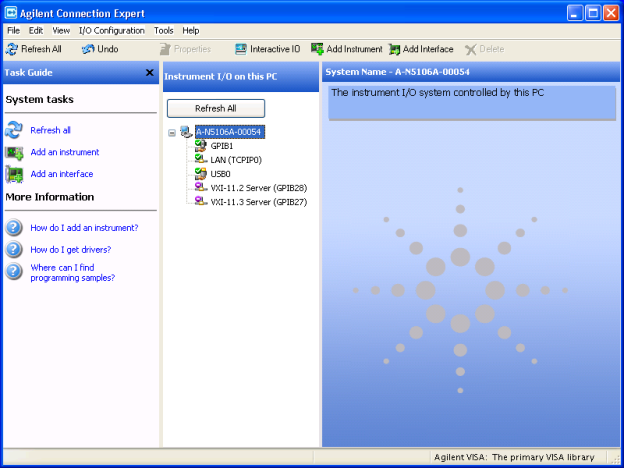Image resolution: width=624 pixels, height=468 pixels.
Task: Select USB0 in the tree
Action: (220, 174)
